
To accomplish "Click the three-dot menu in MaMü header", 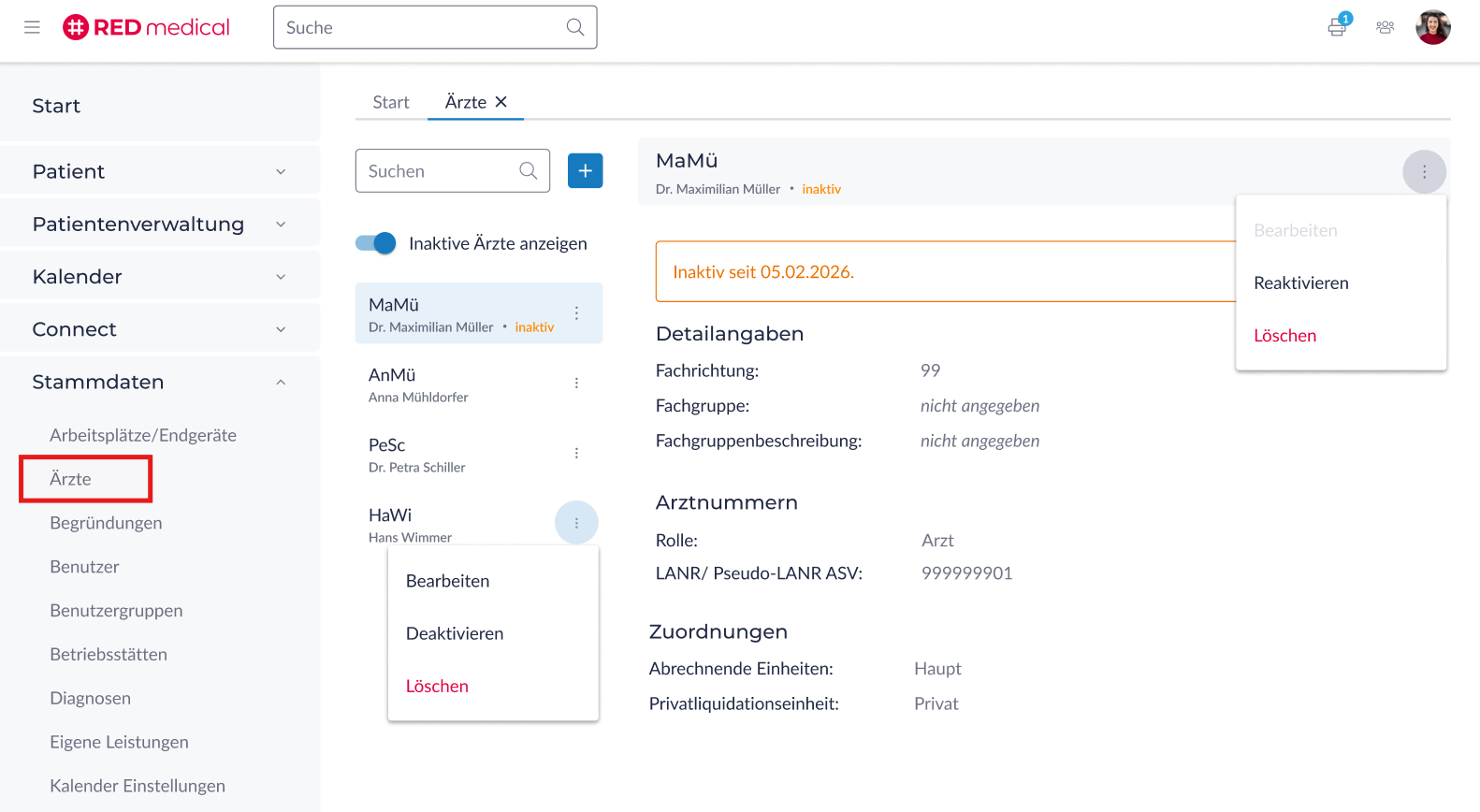I will pos(1424,172).
